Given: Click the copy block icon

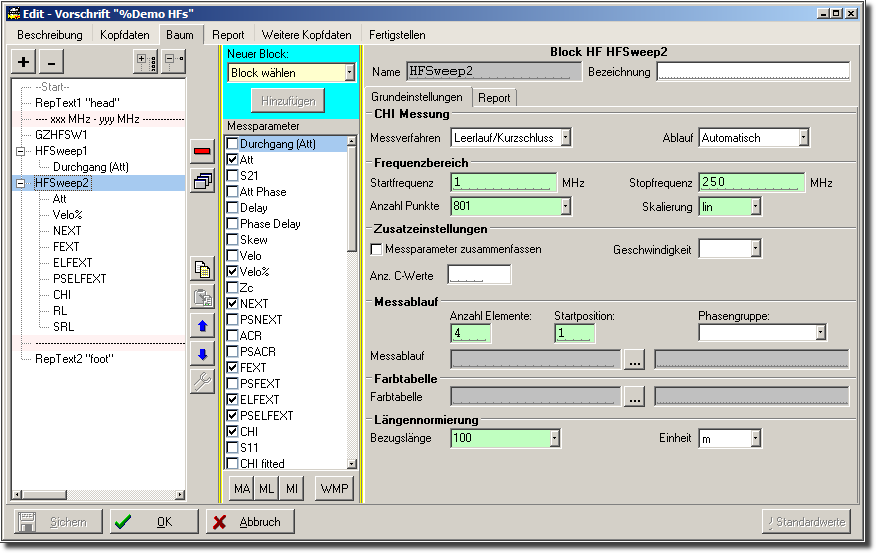Looking at the screenshot, I should (202, 268).
